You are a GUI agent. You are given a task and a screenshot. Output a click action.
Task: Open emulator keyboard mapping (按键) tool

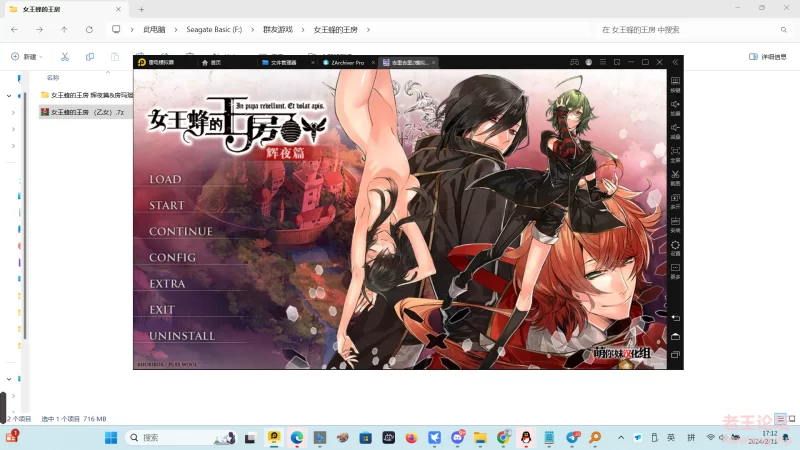675,84
